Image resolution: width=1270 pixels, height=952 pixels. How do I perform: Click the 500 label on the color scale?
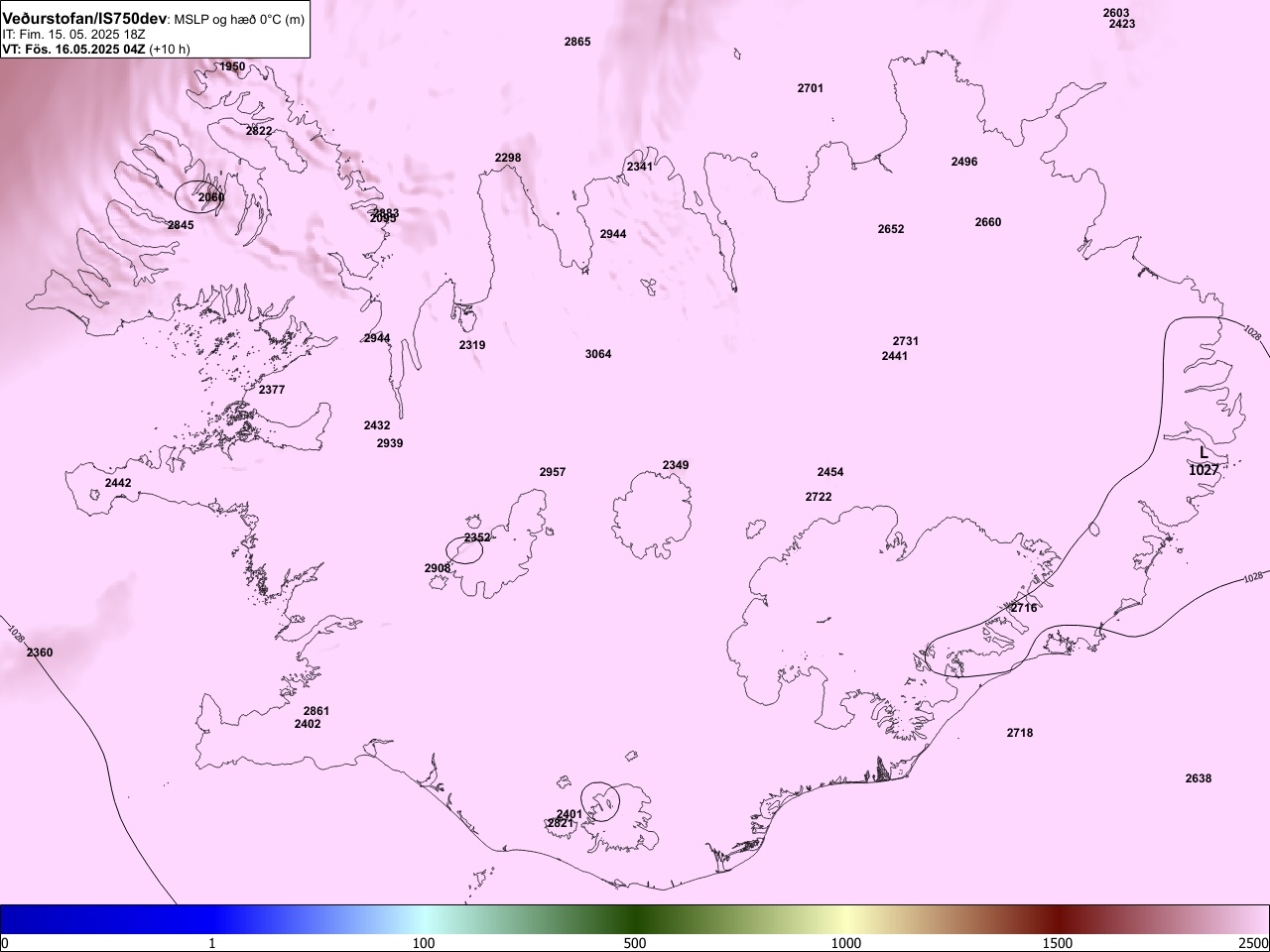coord(635,942)
